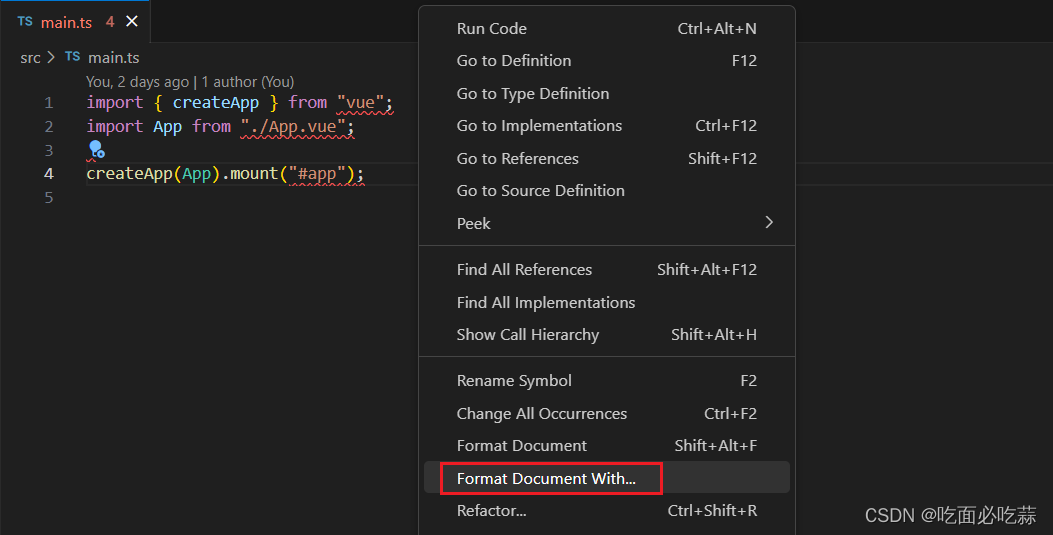
Task: Choose Format Document With... entry
Action: pos(546,478)
